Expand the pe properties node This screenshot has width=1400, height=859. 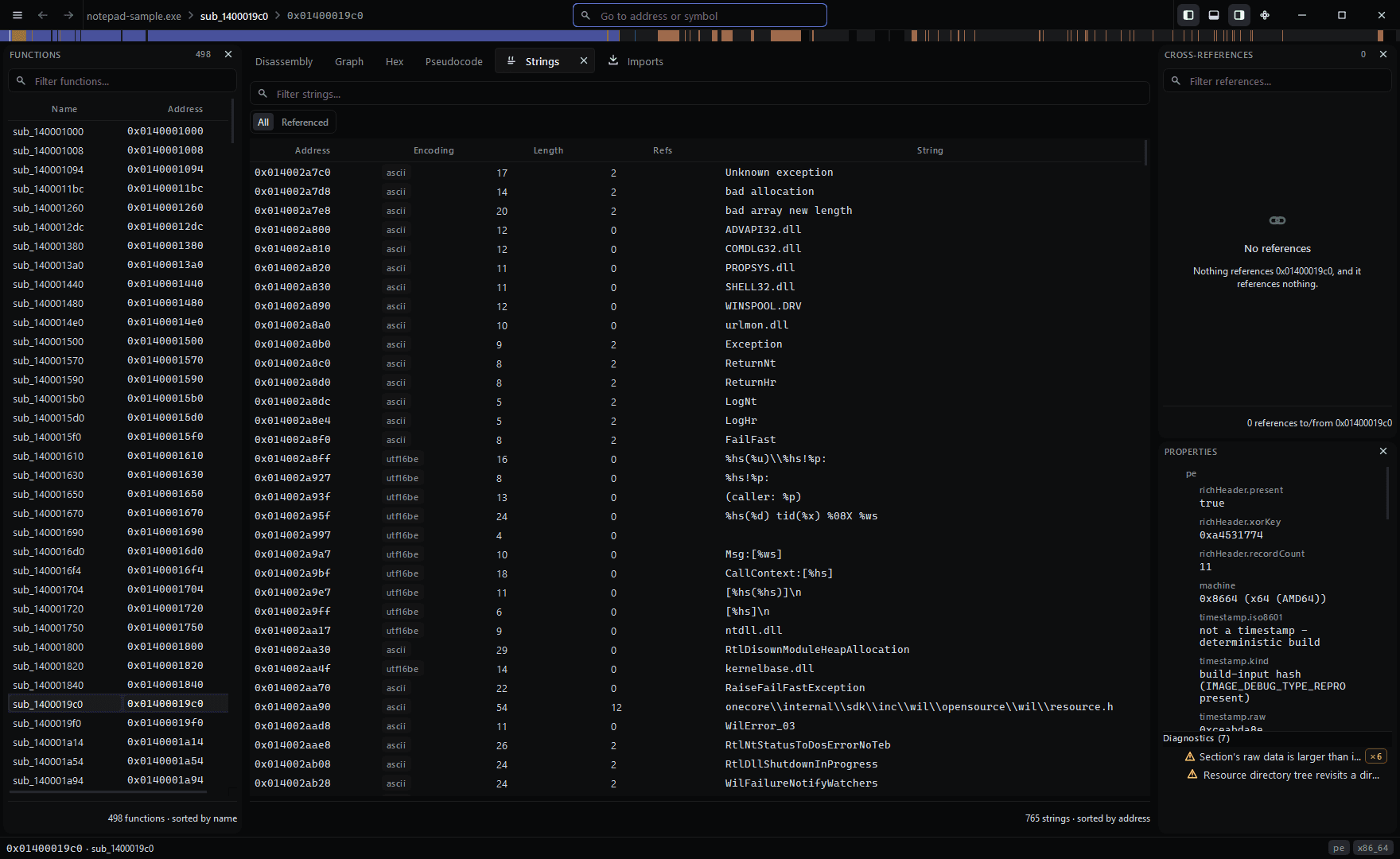coord(1191,473)
